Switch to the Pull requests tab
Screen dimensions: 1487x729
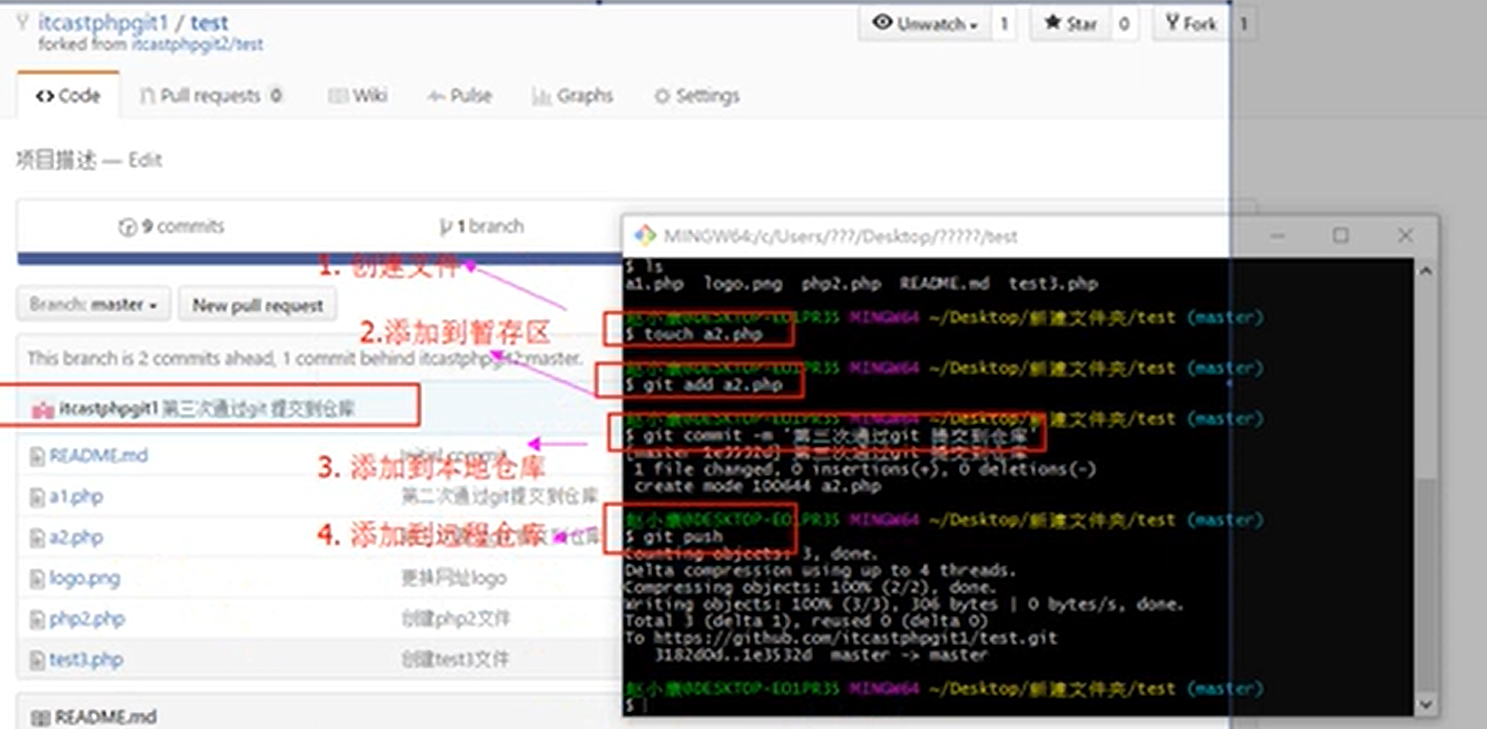click(210, 96)
